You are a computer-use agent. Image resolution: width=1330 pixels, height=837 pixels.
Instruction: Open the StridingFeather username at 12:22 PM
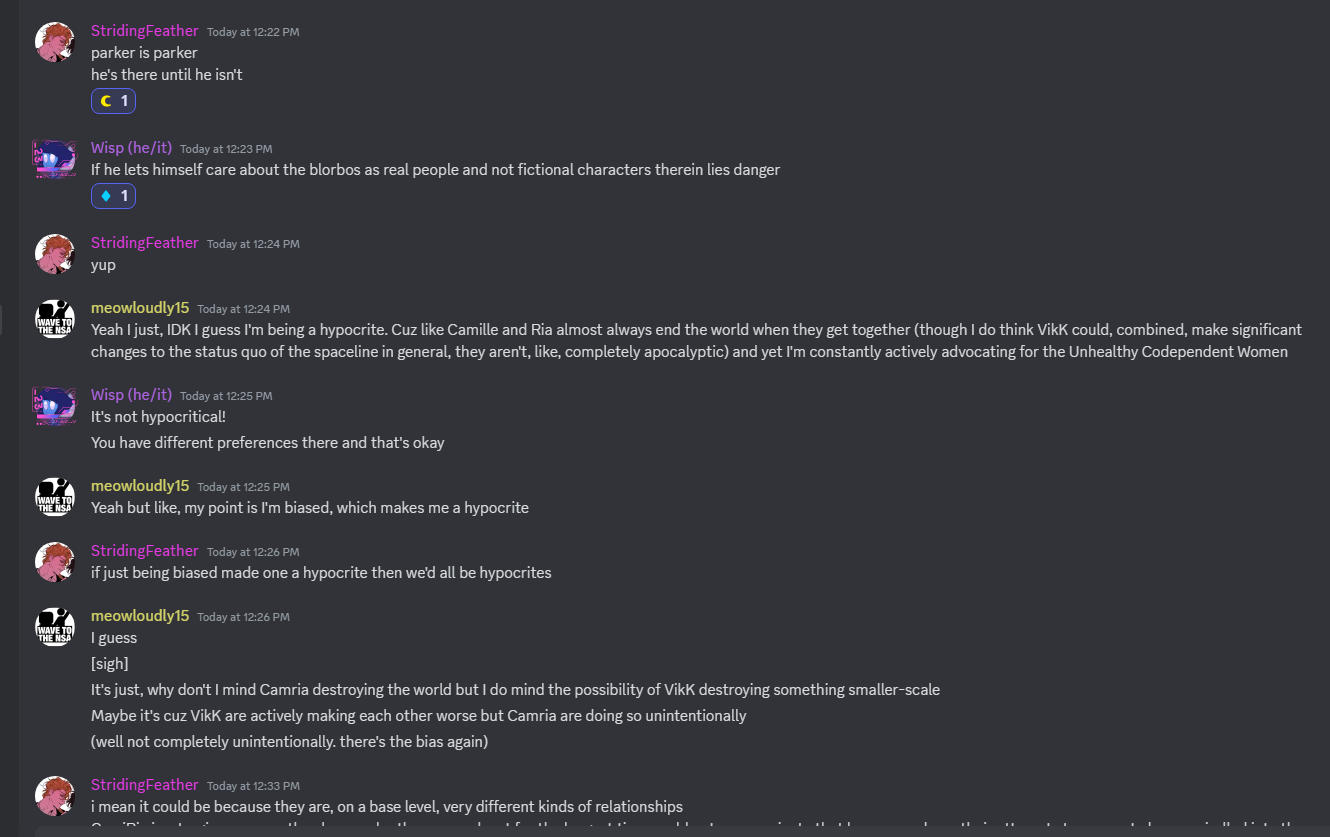pyautogui.click(x=145, y=31)
